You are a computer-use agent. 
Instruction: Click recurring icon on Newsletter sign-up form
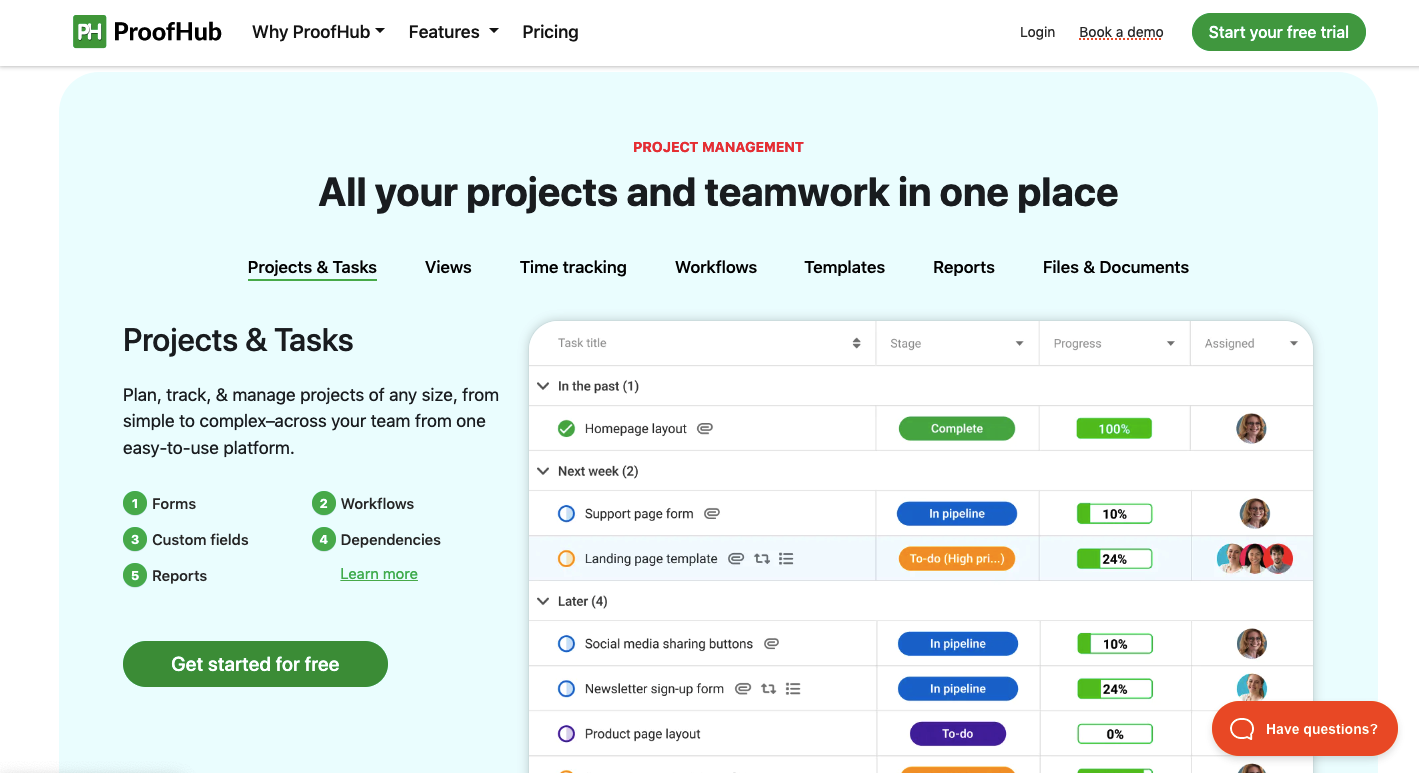(x=768, y=689)
